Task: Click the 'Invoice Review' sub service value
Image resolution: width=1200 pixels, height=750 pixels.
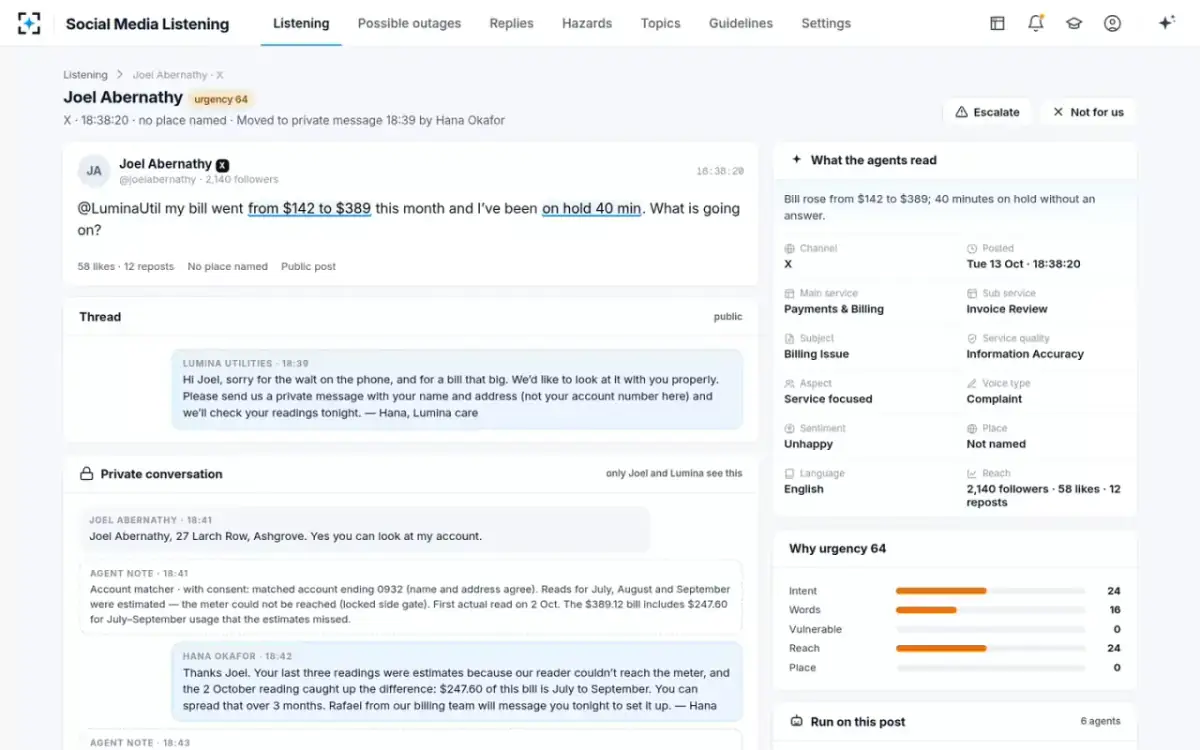Action: point(1007,309)
